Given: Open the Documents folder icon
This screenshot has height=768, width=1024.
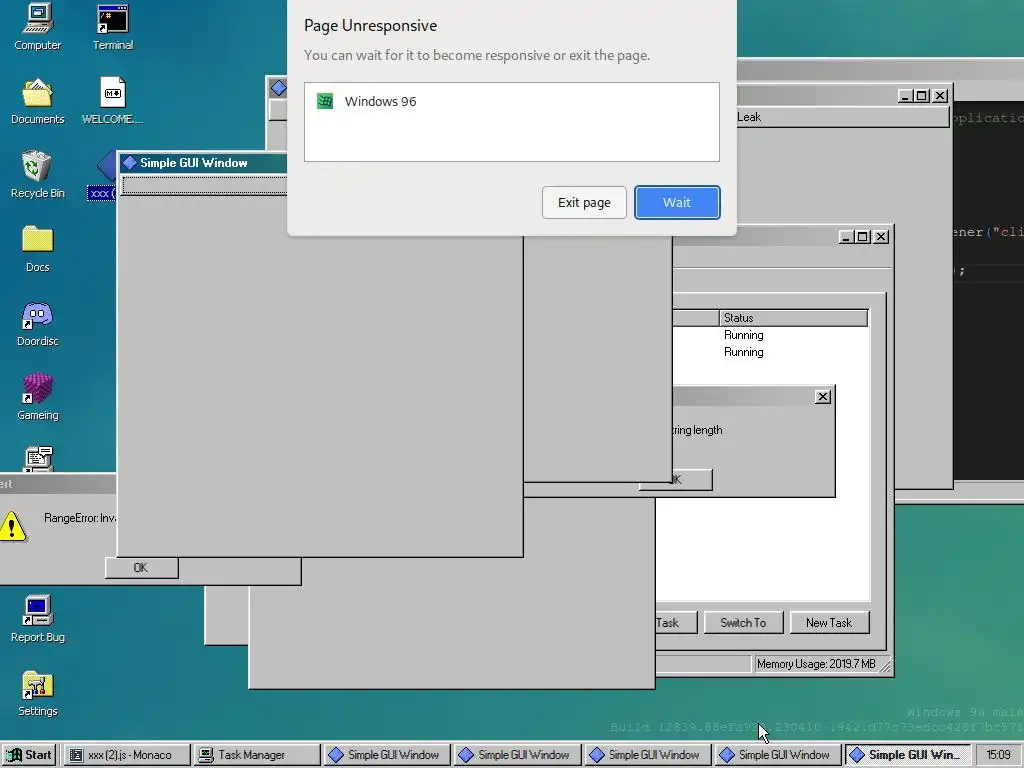Looking at the screenshot, I should (37, 101).
